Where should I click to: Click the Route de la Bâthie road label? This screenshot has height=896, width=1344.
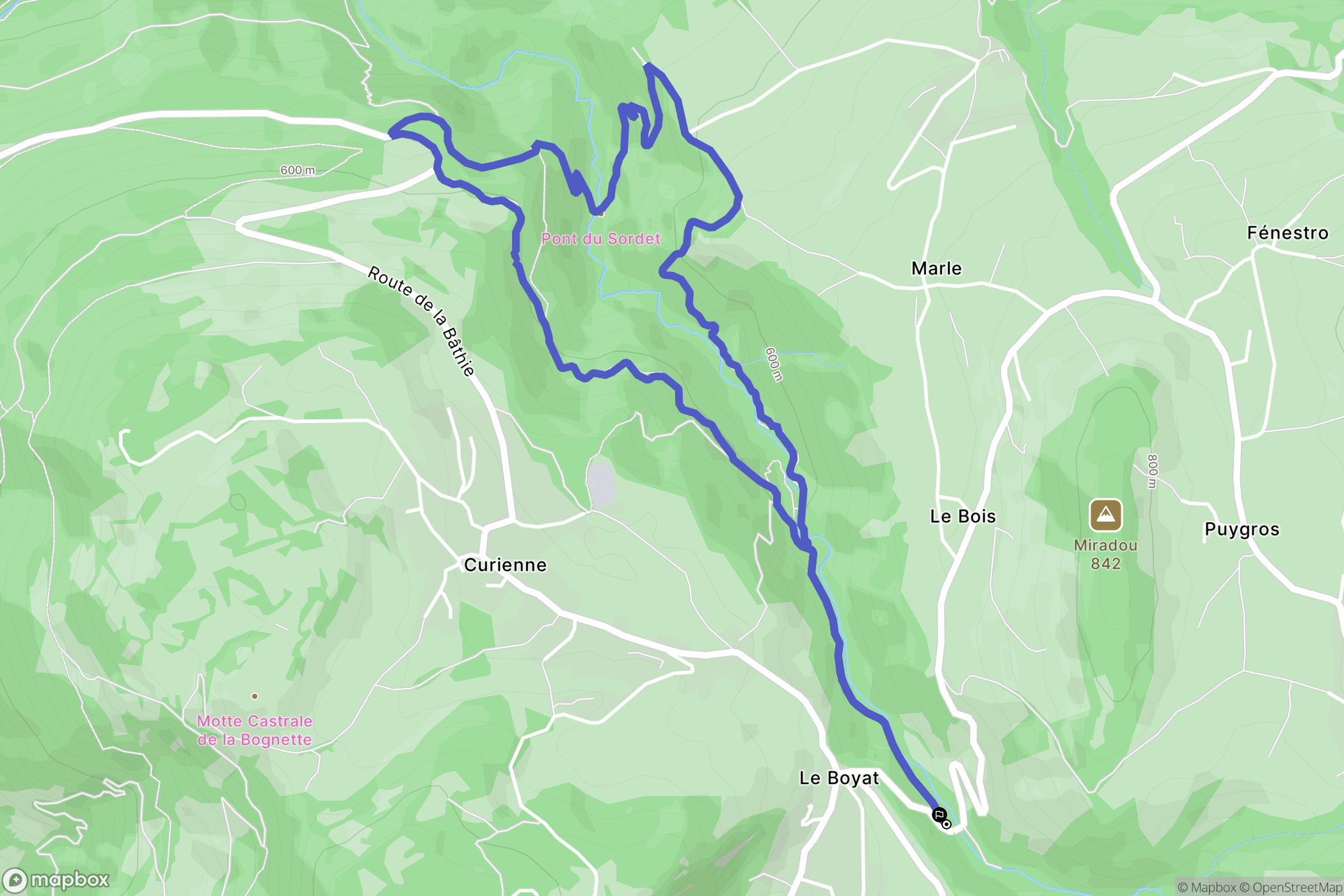422,321
